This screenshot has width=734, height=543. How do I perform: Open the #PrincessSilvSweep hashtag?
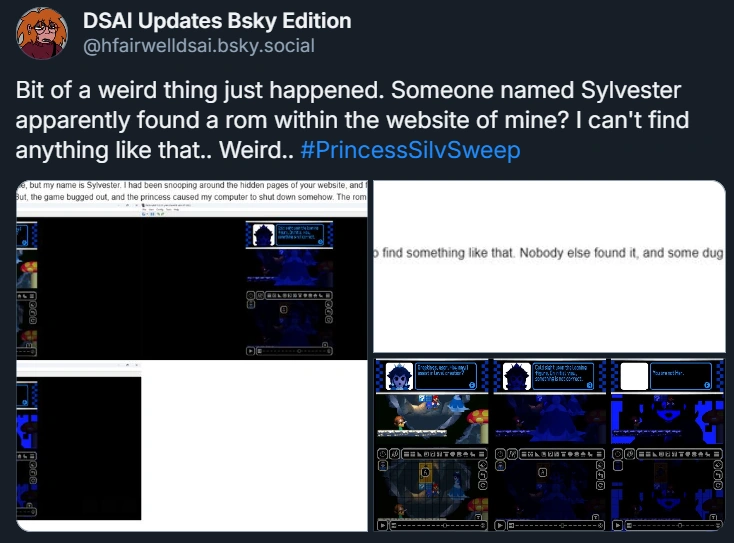coord(410,150)
